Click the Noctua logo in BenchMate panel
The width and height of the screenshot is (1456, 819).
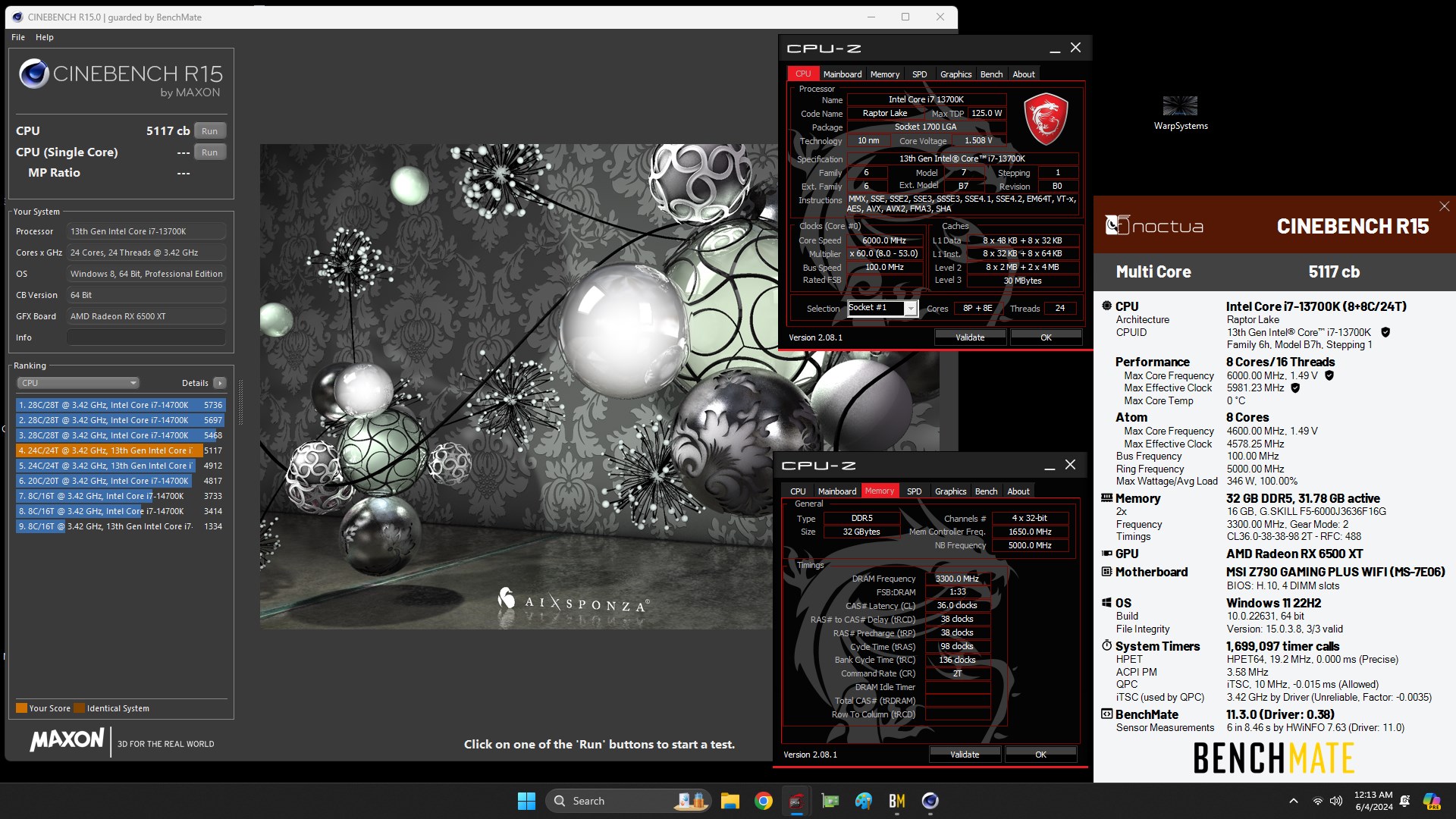point(1154,225)
